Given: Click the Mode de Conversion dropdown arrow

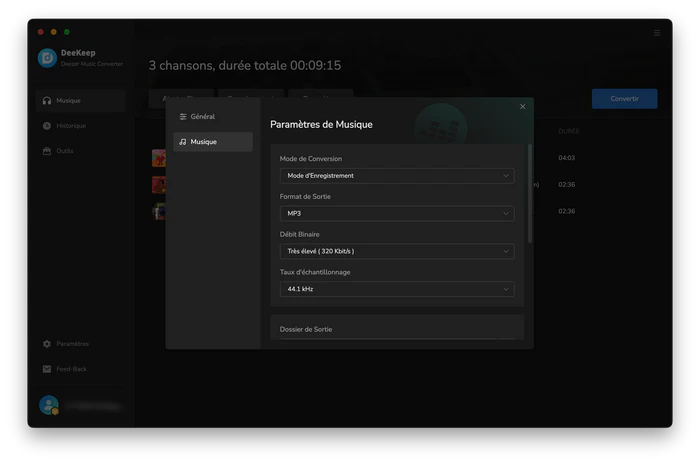Looking at the screenshot, I should [x=506, y=176].
